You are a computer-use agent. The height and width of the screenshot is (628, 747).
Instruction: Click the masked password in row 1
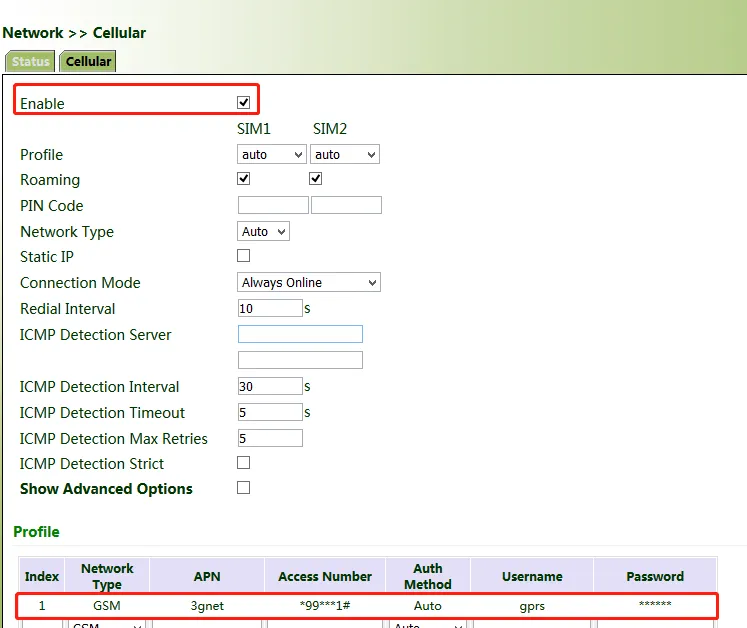(655, 604)
